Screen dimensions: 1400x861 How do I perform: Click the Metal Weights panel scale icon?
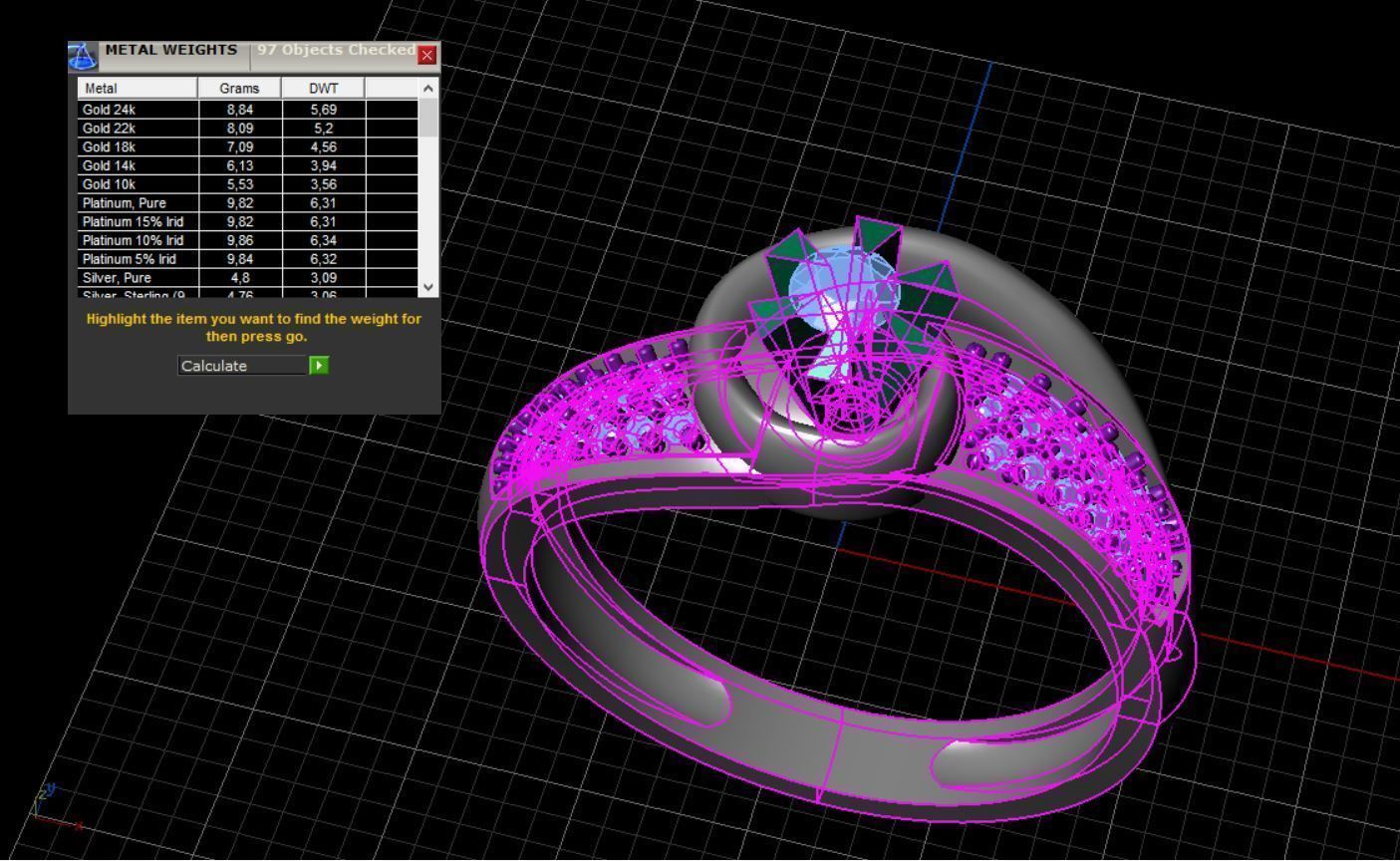pyautogui.click(x=83, y=56)
